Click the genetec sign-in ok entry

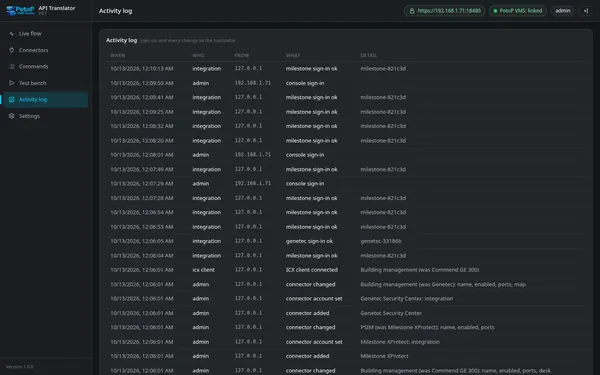click(x=309, y=241)
